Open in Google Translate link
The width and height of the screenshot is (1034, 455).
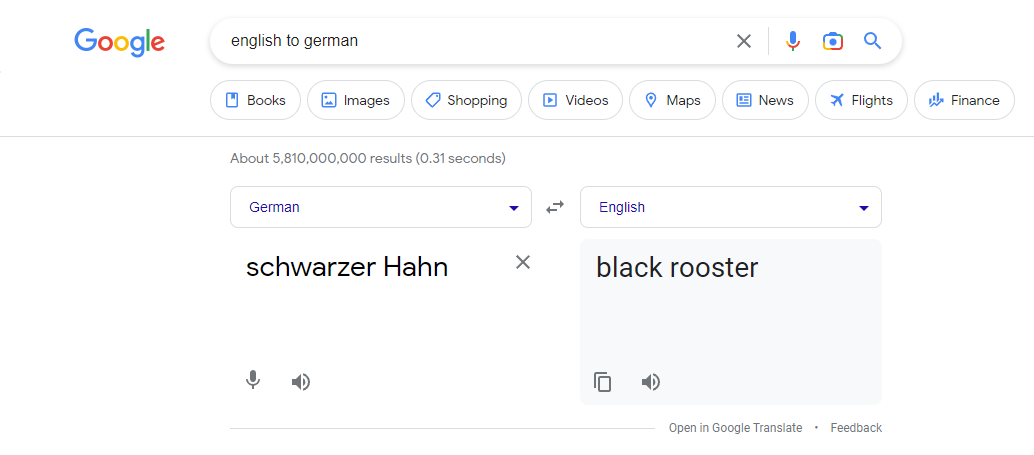tap(735, 428)
